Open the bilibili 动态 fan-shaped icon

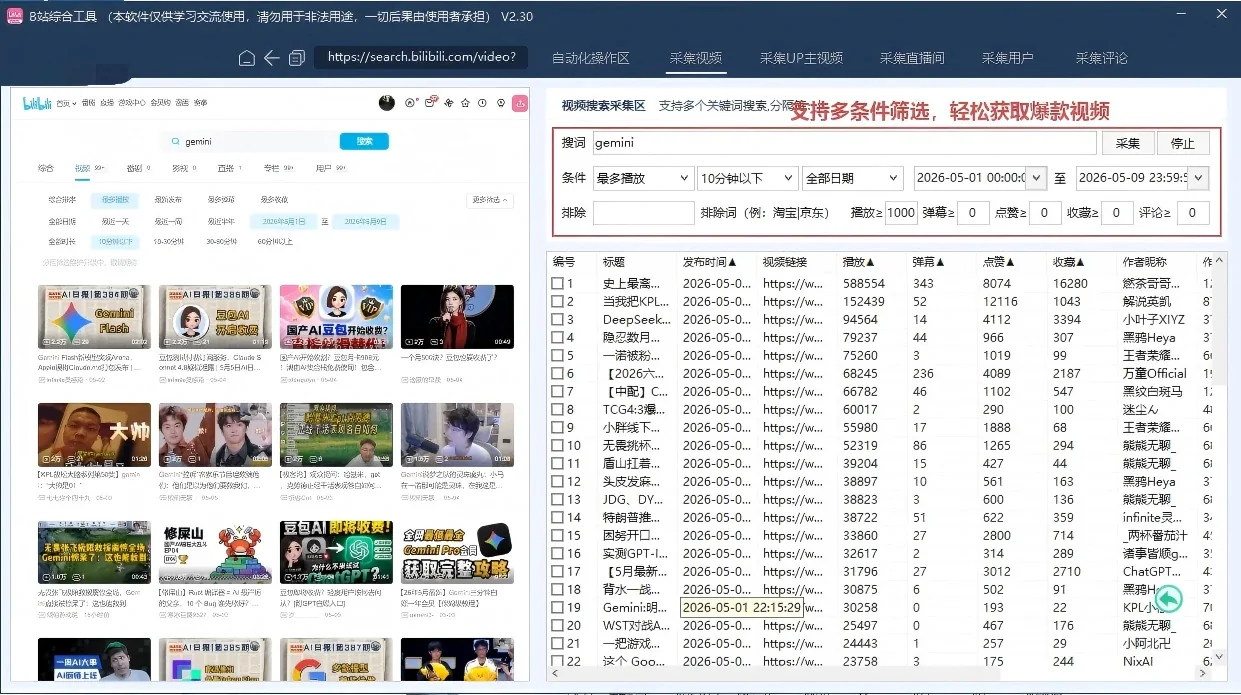tap(448, 103)
